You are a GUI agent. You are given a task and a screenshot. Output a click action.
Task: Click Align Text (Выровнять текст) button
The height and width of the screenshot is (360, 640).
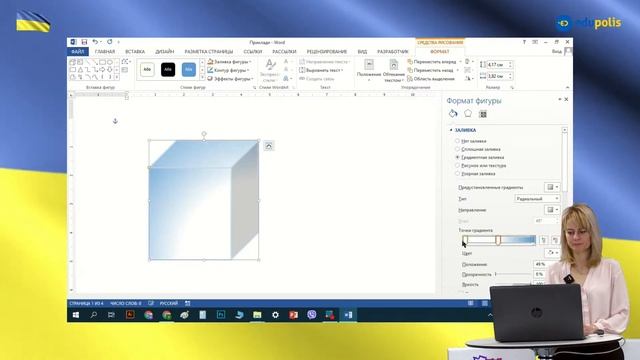click(x=321, y=70)
